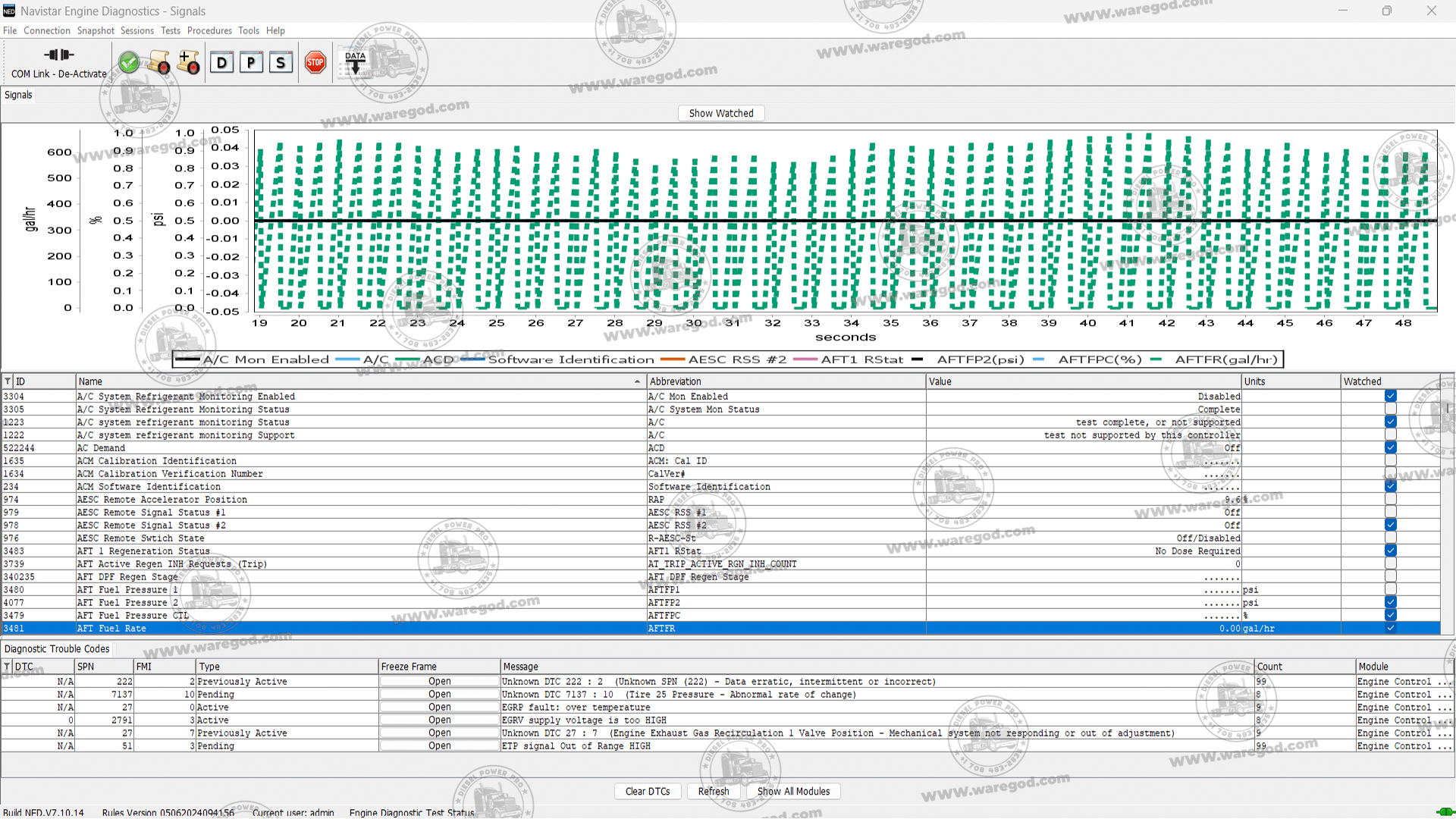Open the Freeze Frame for SPN 2791

tap(438, 720)
